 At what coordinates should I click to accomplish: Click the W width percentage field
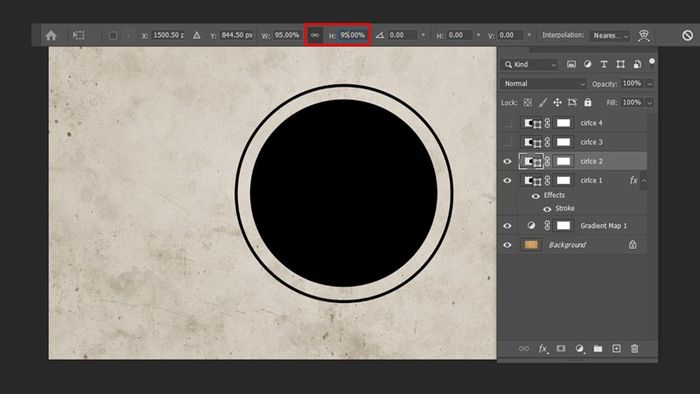pos(287,35)
